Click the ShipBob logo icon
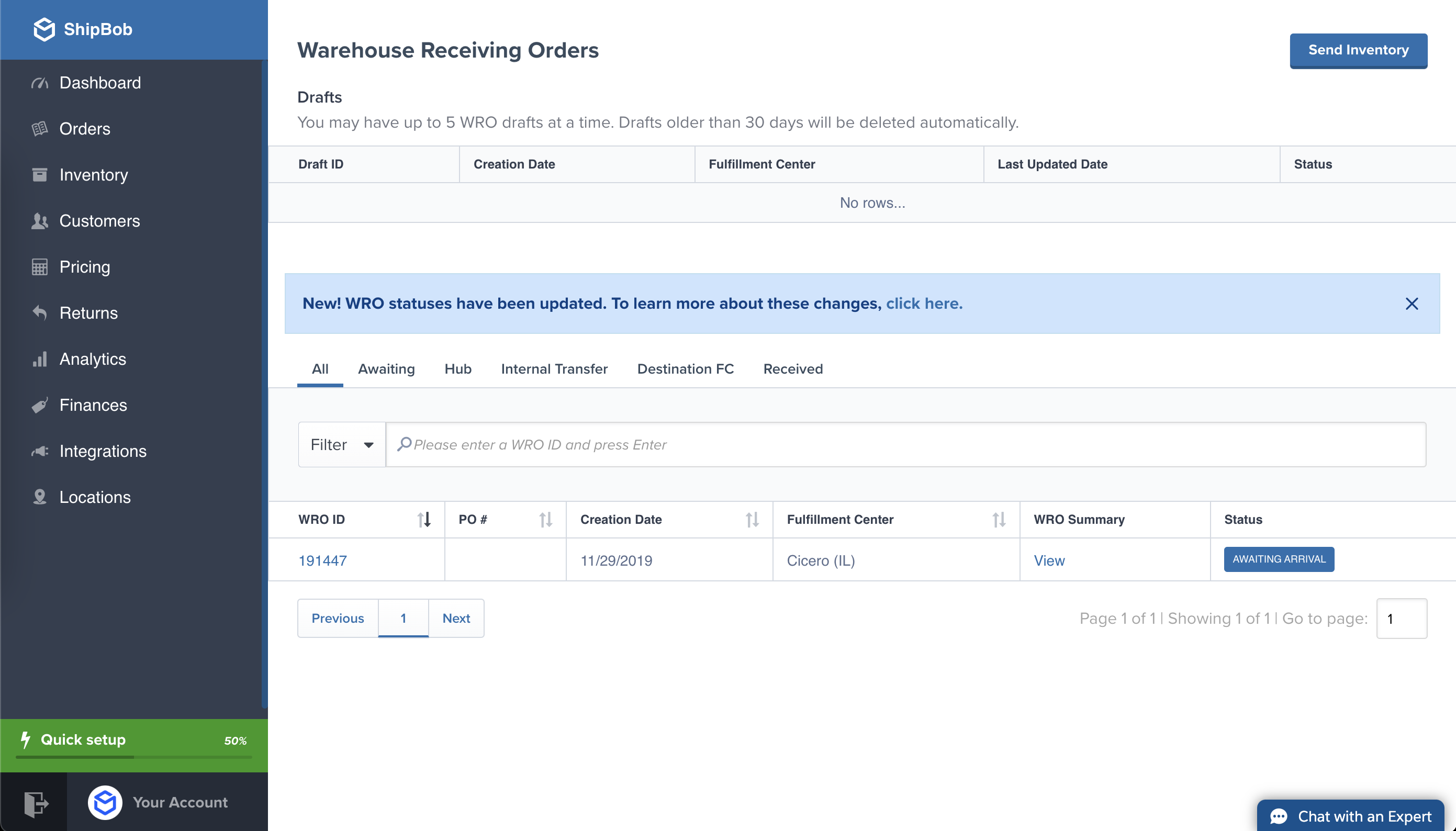 44,29
